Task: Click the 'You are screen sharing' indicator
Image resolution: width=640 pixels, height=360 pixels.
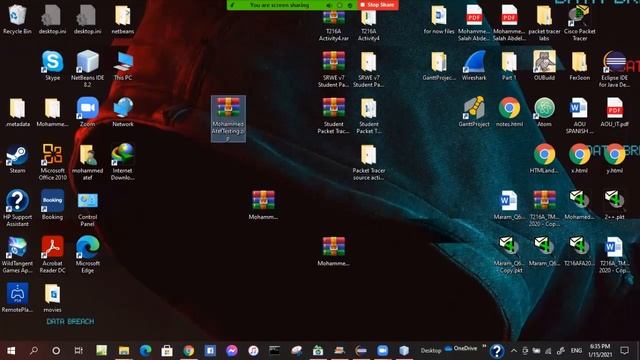Action: (x=279, y=5)
